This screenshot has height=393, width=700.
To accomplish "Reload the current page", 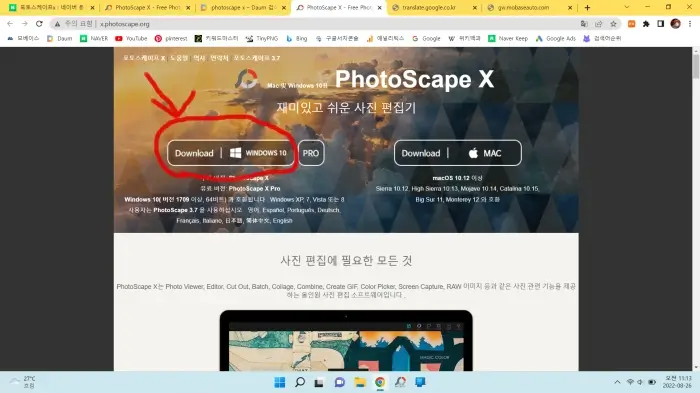I will coord(39,24).
